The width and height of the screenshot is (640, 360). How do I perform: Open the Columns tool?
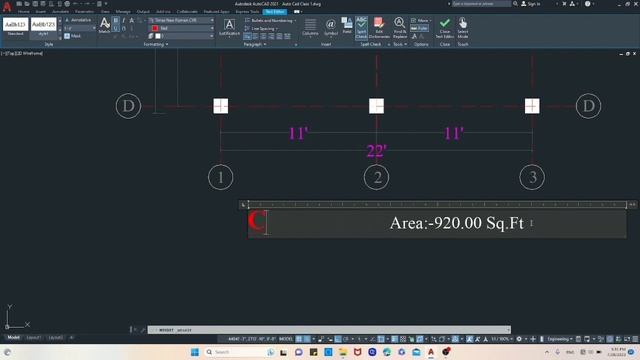tap(310, 27)
